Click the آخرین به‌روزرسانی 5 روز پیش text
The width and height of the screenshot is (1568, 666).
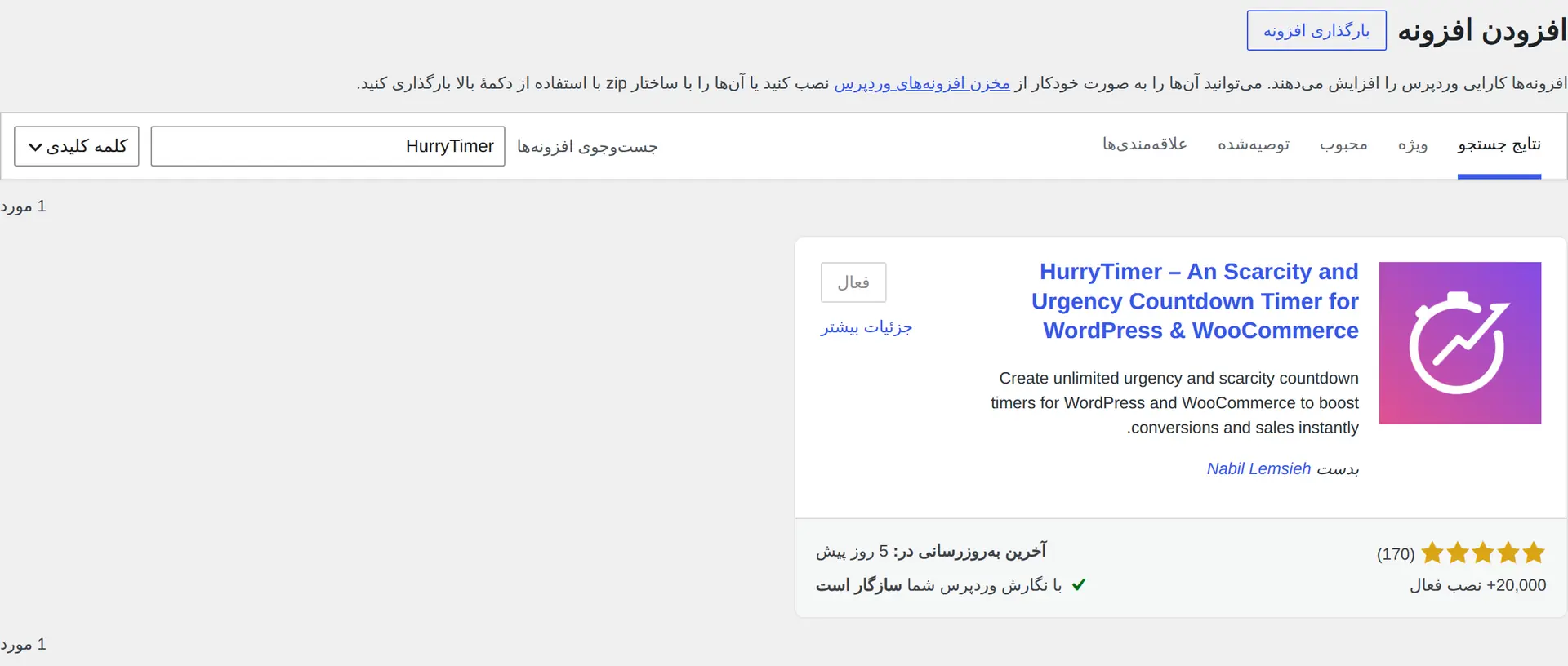tap(931, 552)
